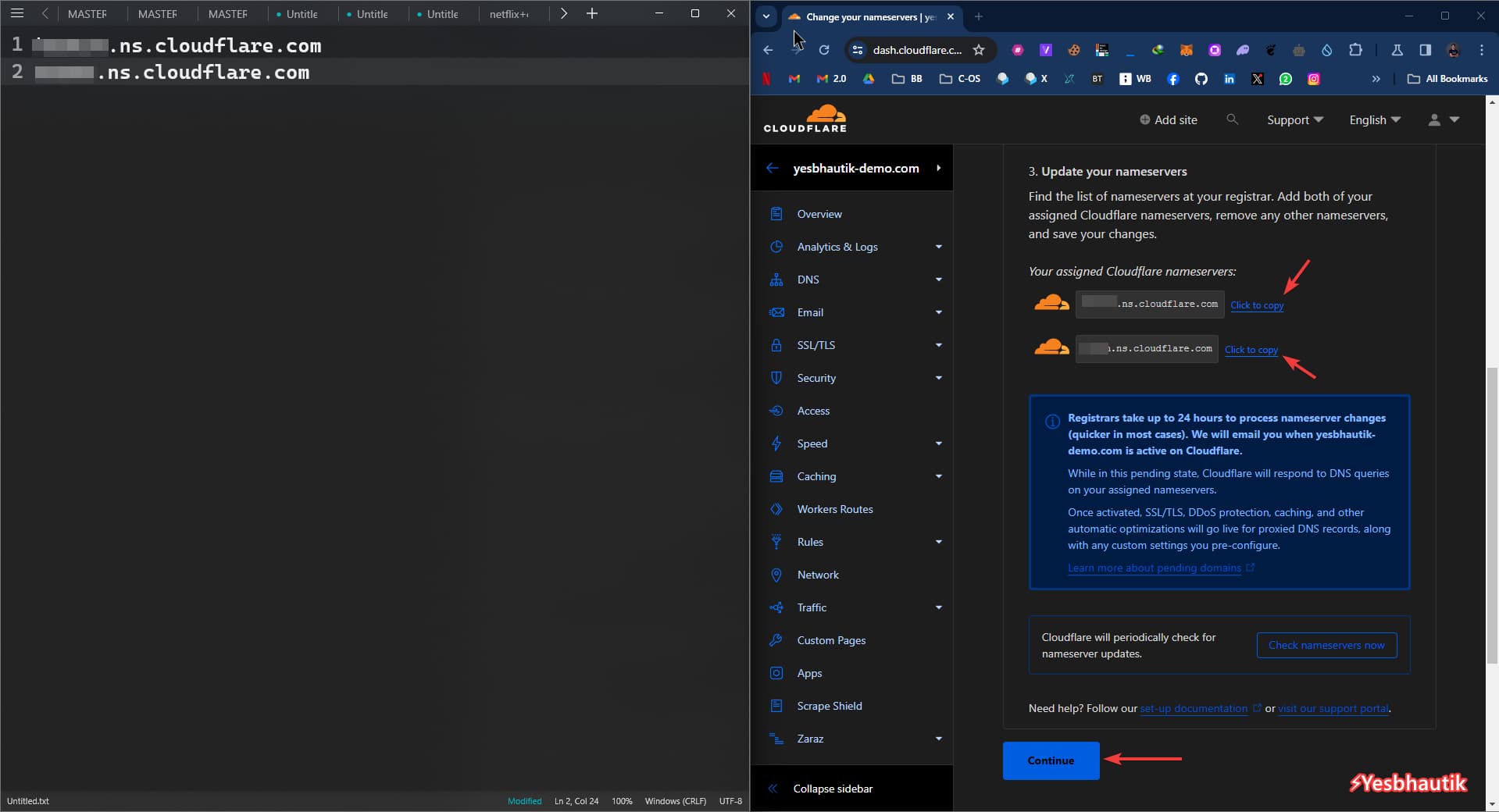This screenshot has height=812, width=1499.
Task: Click Check nameservers now button
Action: (x=1326, y=645)
